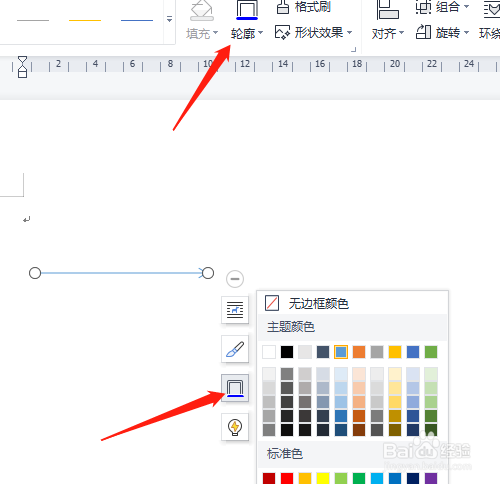
Task: Apply the gray line style preset
Action: [x=33, y=20]
